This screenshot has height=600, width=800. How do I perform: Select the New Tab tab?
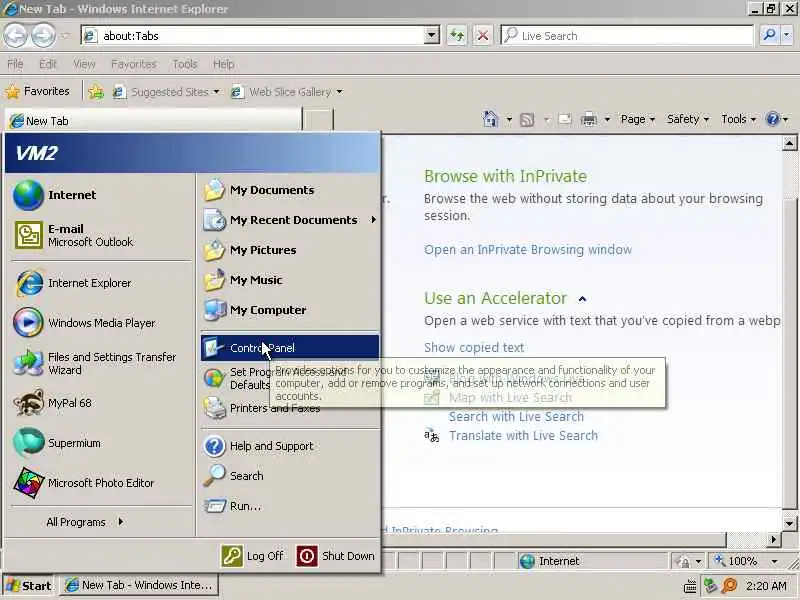(153, 121)
